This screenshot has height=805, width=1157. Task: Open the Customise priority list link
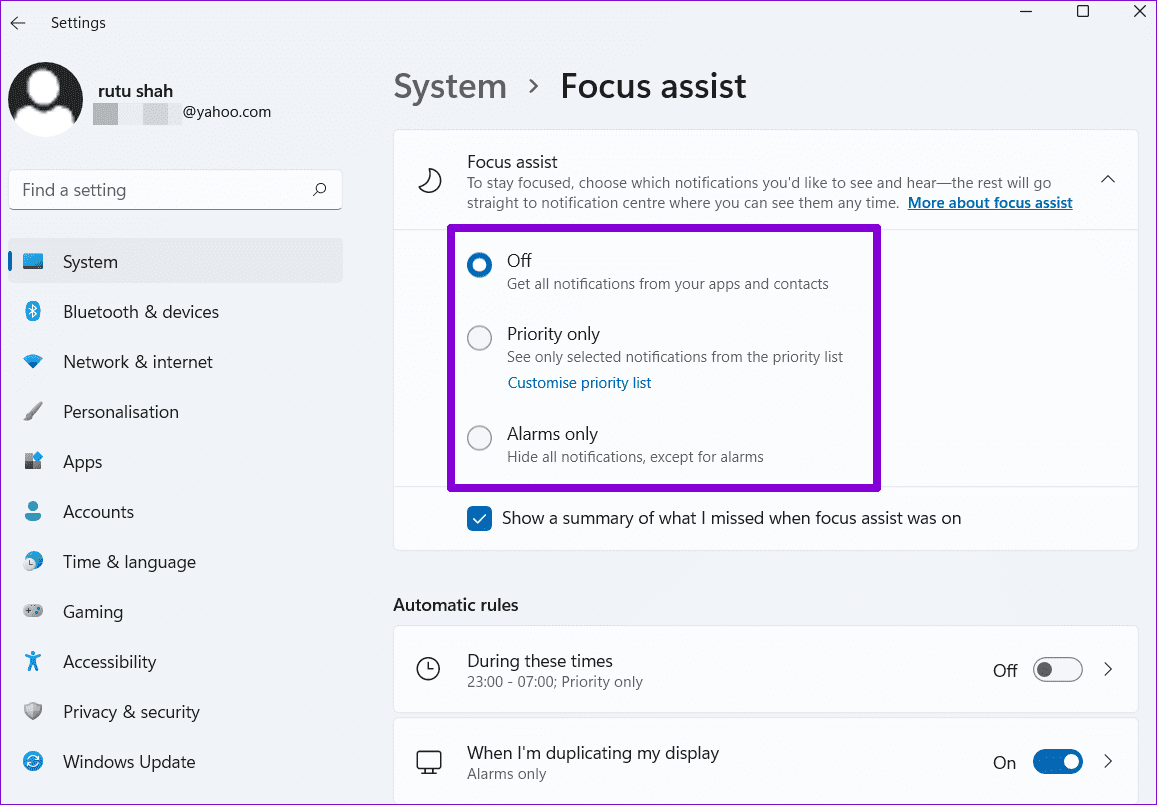click(x=579, y=383)
